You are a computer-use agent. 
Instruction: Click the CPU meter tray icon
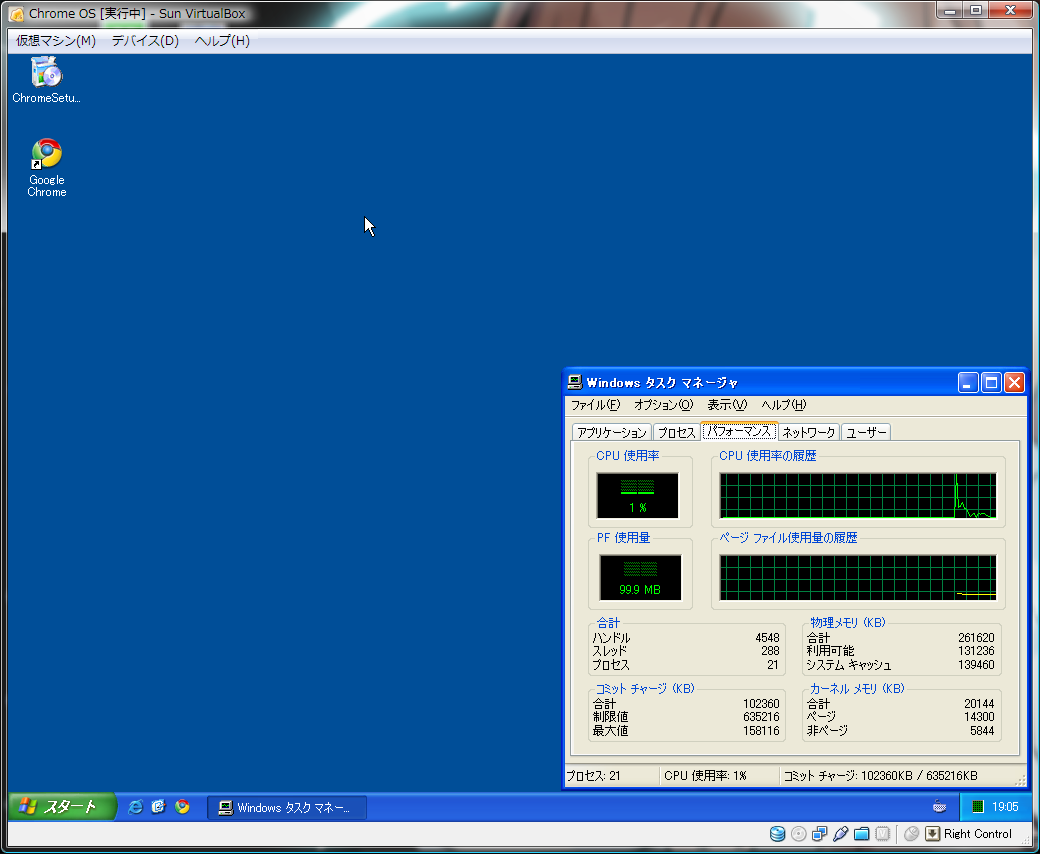(977, 807)
